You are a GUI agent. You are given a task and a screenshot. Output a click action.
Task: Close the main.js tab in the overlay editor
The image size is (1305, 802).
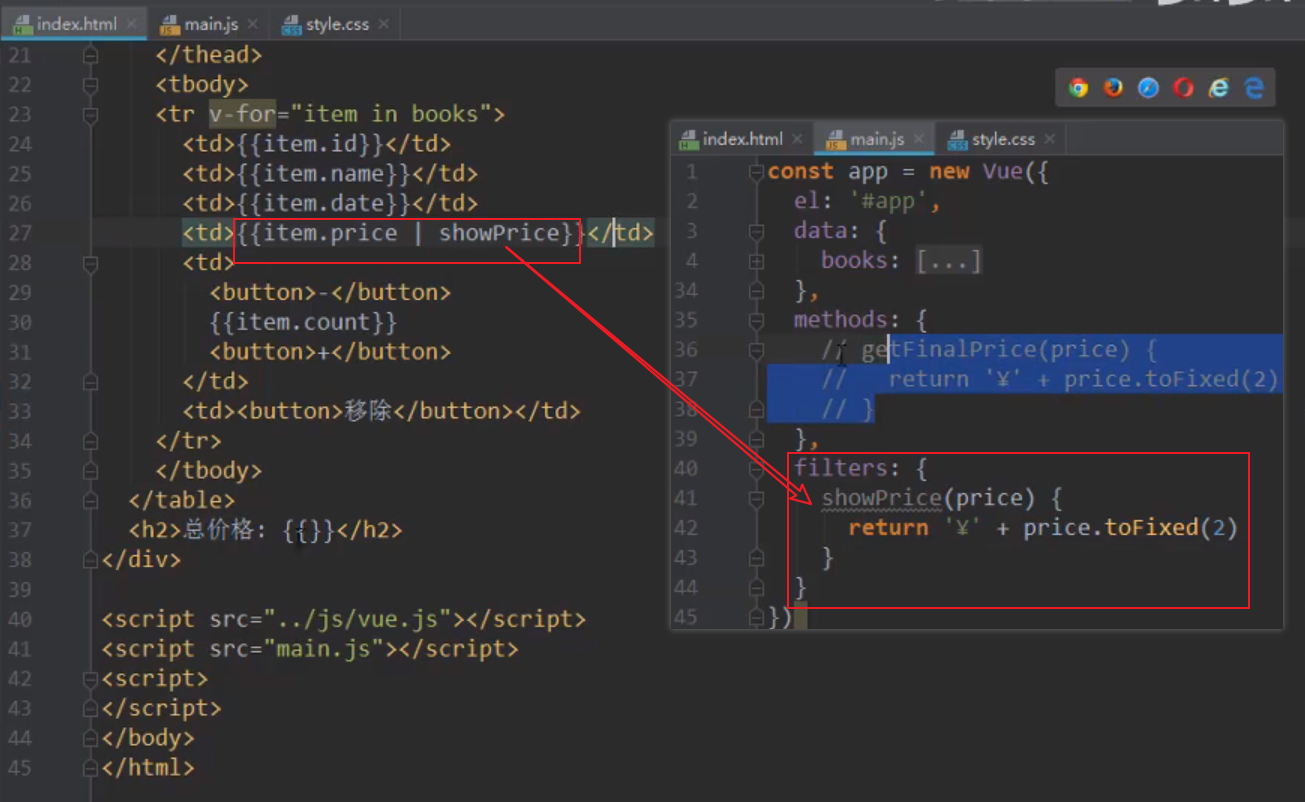click(918, 139)
